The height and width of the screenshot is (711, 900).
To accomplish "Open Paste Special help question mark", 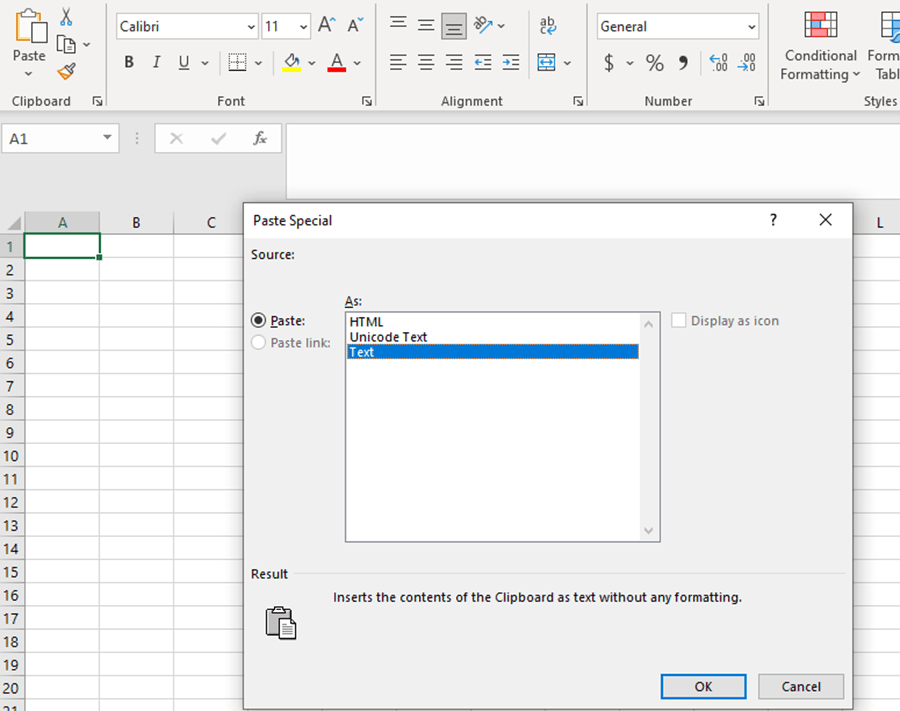I will [773, 220].
